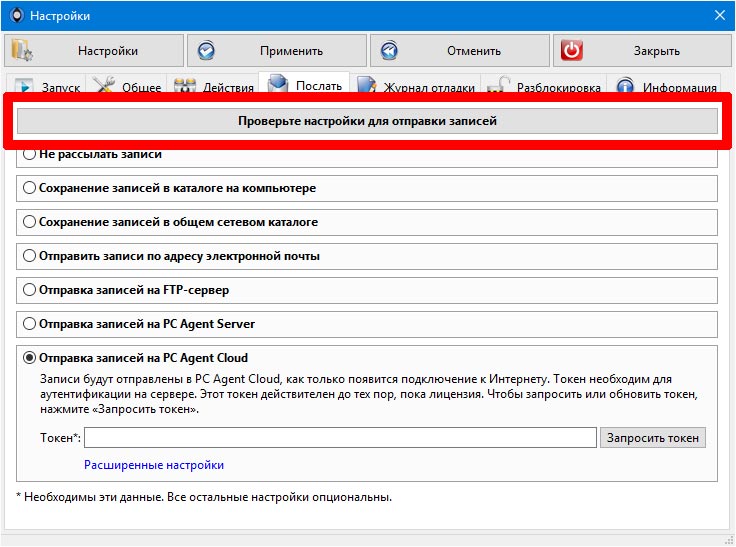Click the Настройки toolbar button with gear icon
Screen dimensions: 736x547
coord(95,51)
